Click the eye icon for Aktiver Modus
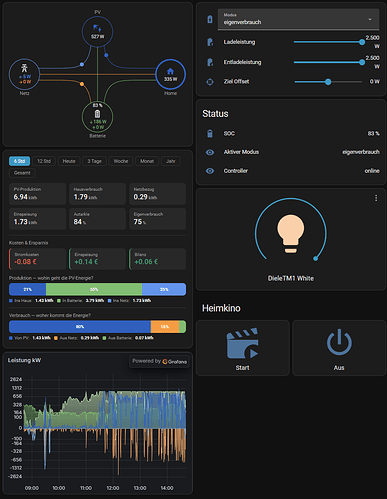 point(210,152)
